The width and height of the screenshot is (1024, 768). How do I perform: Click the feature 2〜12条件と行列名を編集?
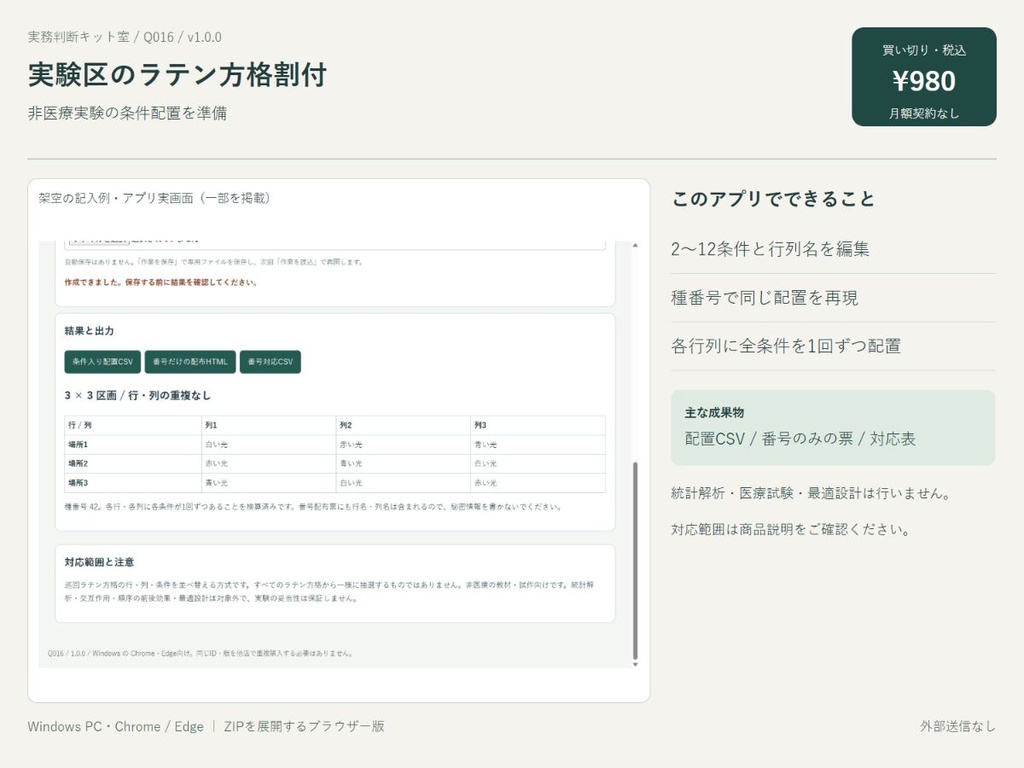point(770,249)
